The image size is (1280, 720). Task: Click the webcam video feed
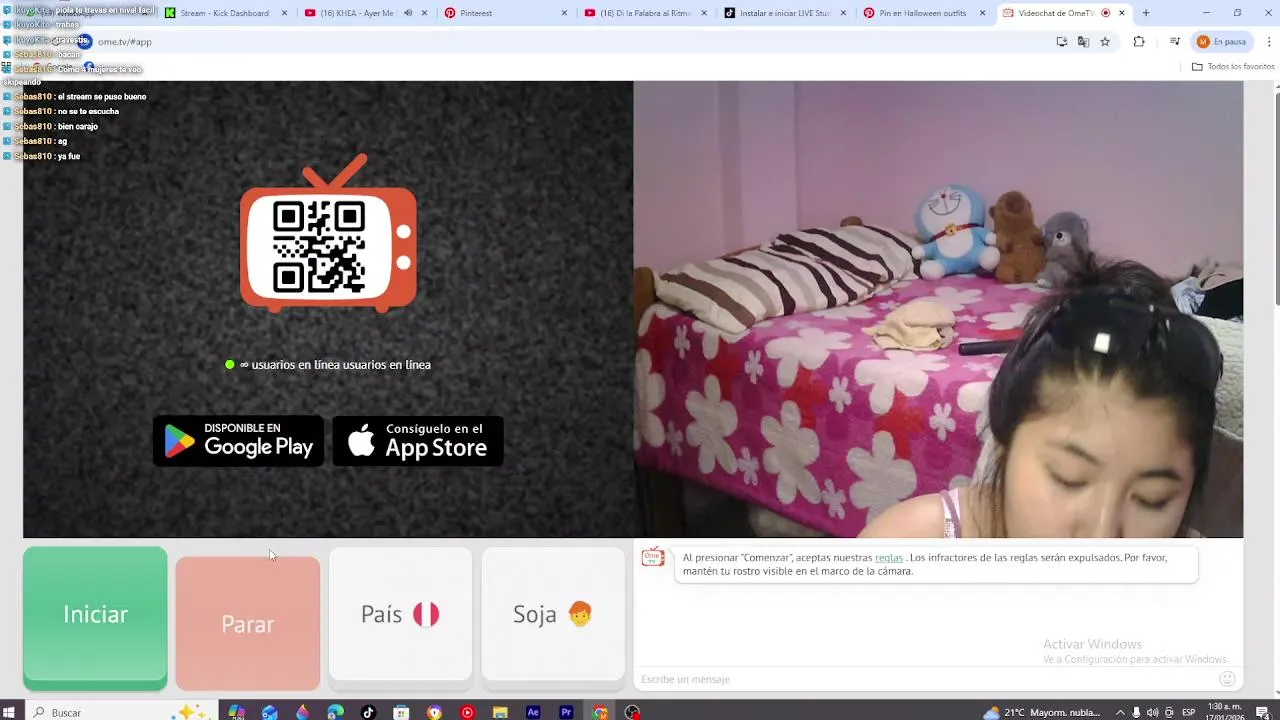(x=938, y=309)
